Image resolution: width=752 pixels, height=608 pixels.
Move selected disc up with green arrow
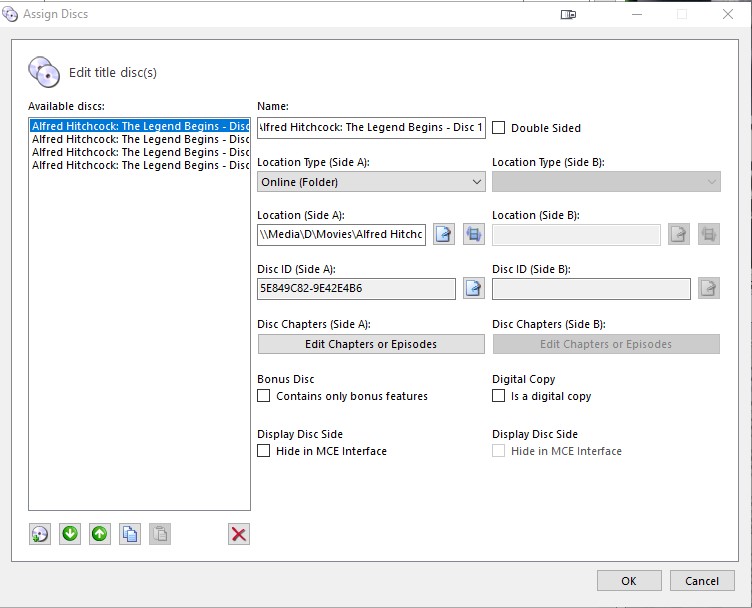100,534
